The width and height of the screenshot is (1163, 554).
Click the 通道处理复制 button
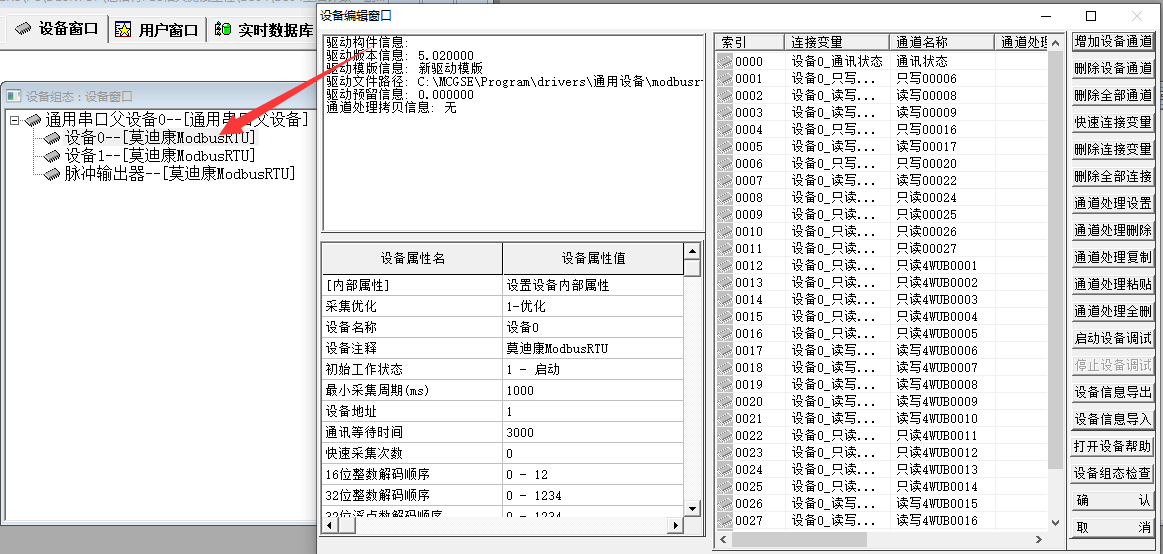1113,257
